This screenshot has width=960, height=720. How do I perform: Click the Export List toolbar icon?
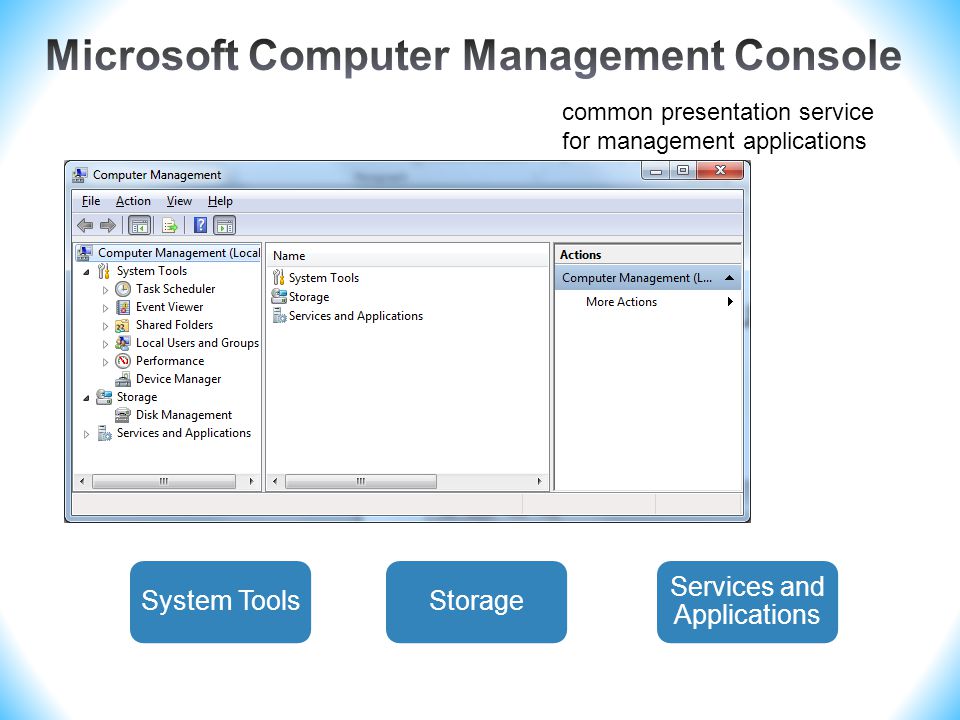pyautogui.click(x=170, y=226)
